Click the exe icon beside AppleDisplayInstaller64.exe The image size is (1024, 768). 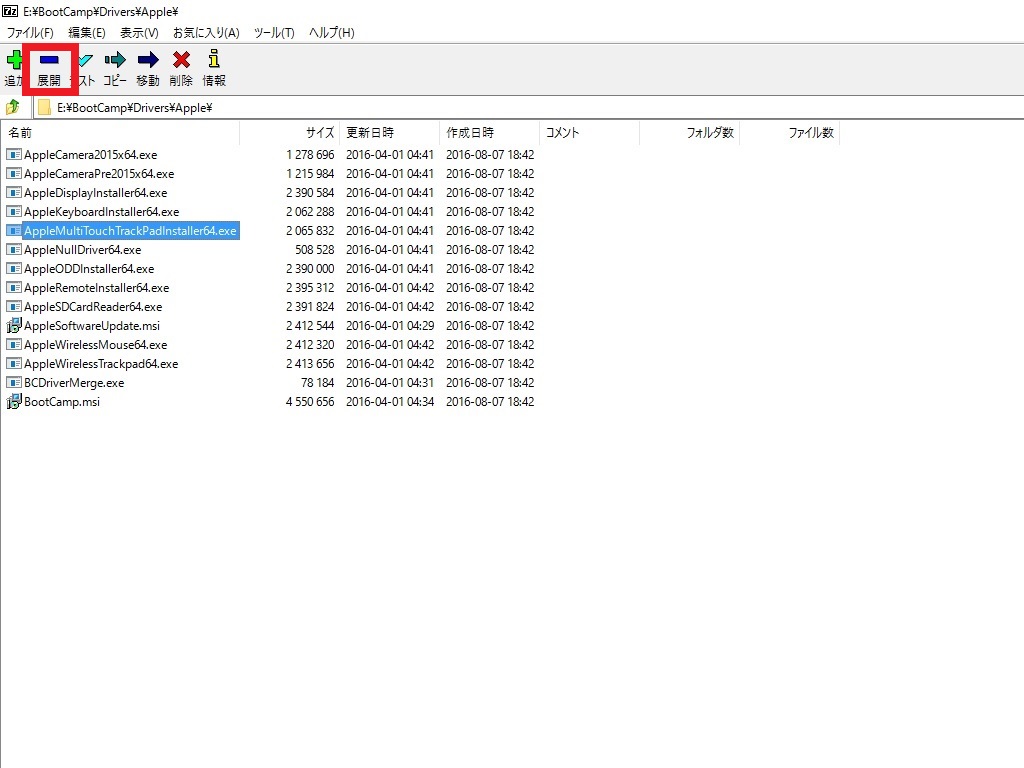tap(13, 193)
